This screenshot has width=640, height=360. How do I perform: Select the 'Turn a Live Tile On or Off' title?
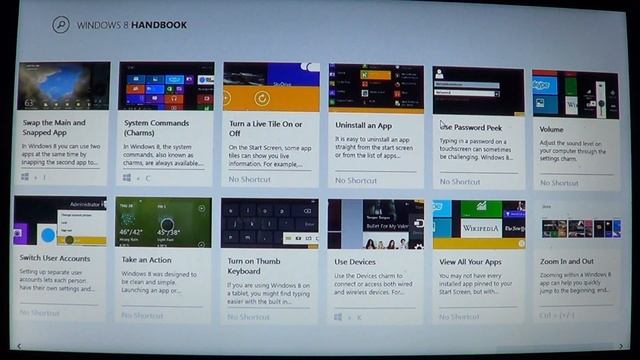pyautogui.click(x=265, y=129)
